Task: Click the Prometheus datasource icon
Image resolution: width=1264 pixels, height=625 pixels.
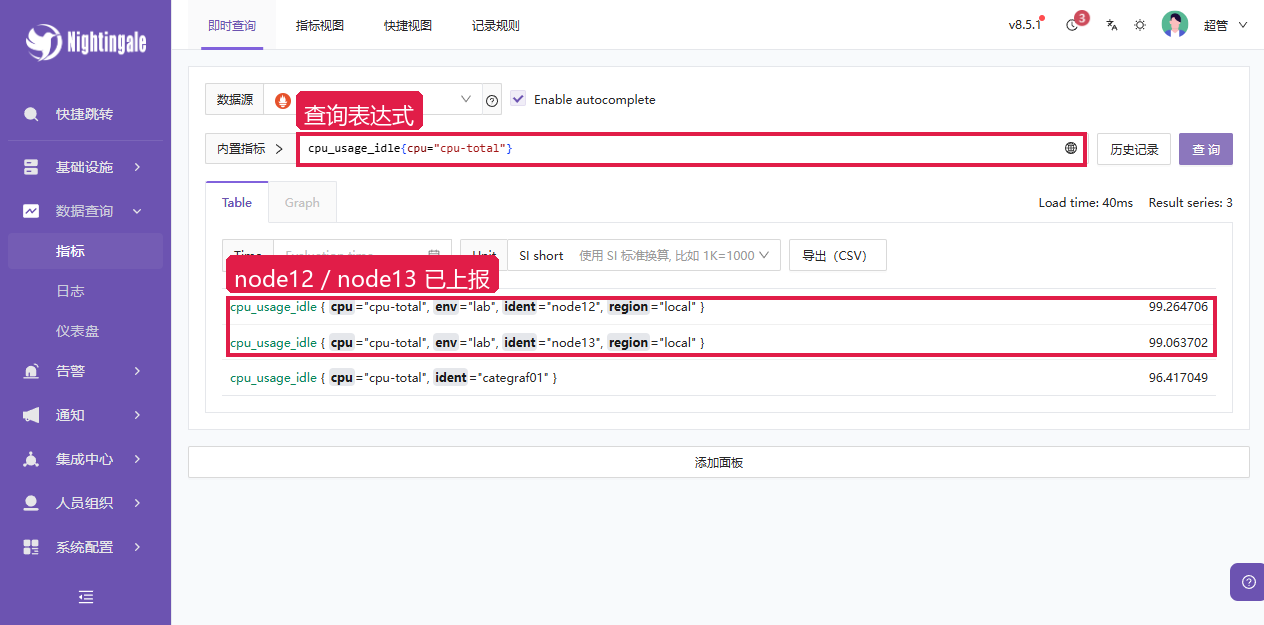Action: (x=283, y=100)
